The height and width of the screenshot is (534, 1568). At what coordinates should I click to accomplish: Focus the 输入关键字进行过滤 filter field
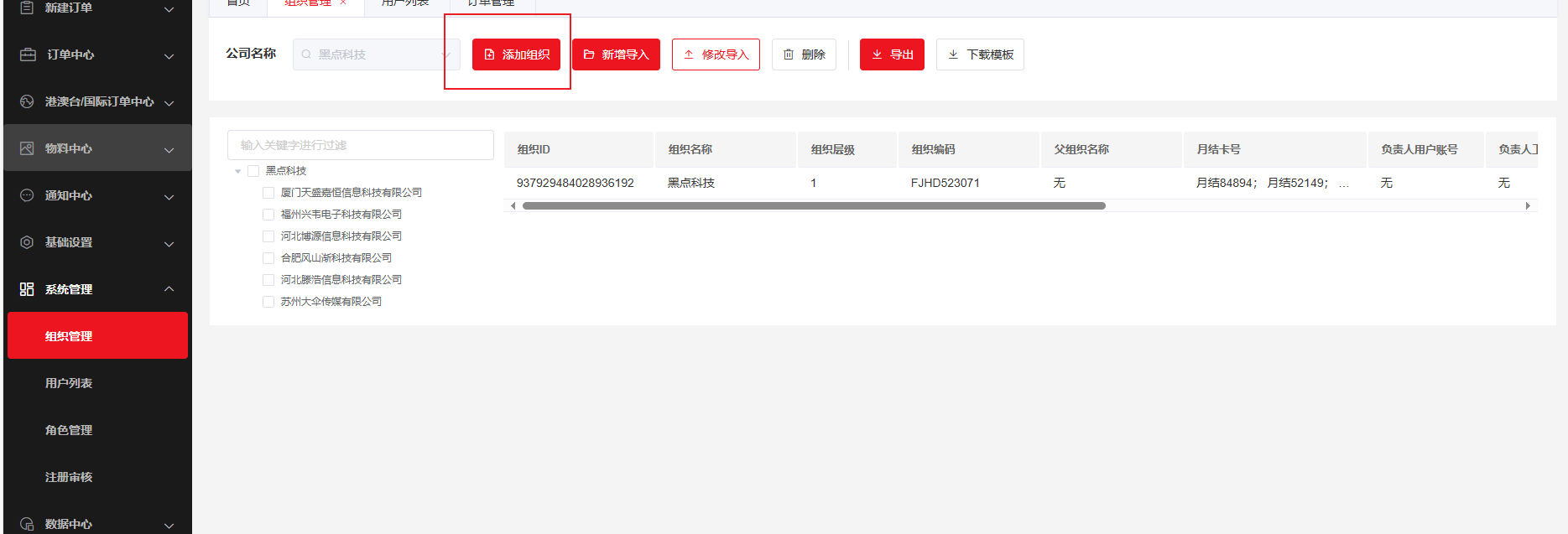(361, 145)
